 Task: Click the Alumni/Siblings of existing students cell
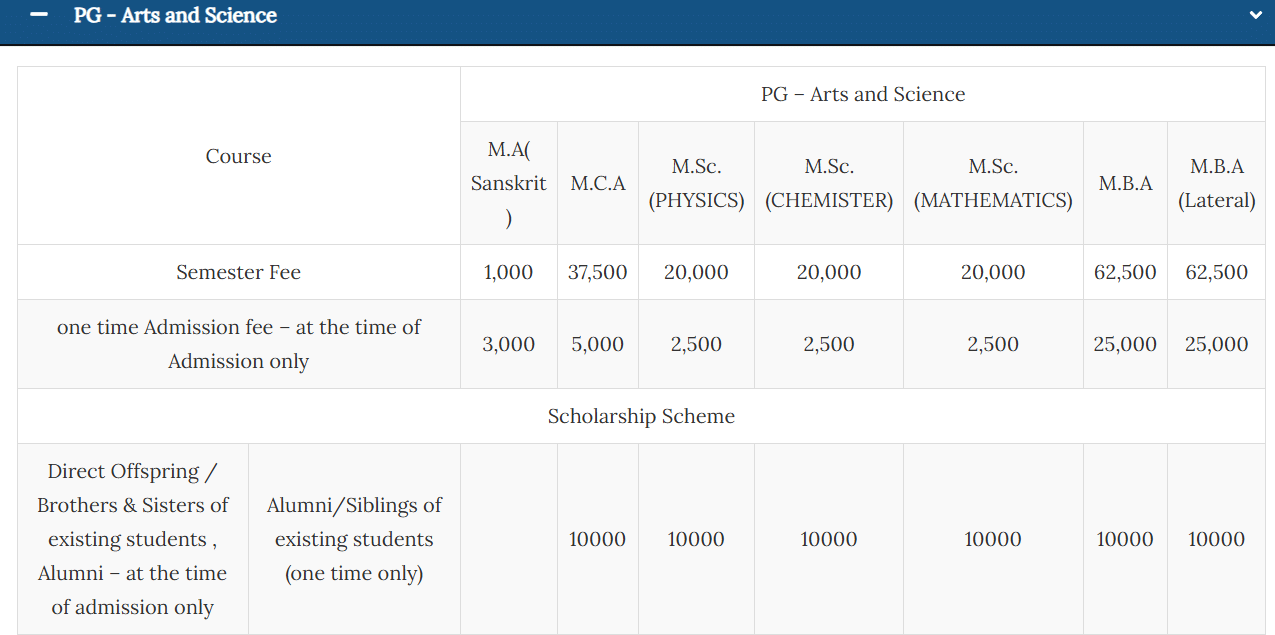[354, 539]
